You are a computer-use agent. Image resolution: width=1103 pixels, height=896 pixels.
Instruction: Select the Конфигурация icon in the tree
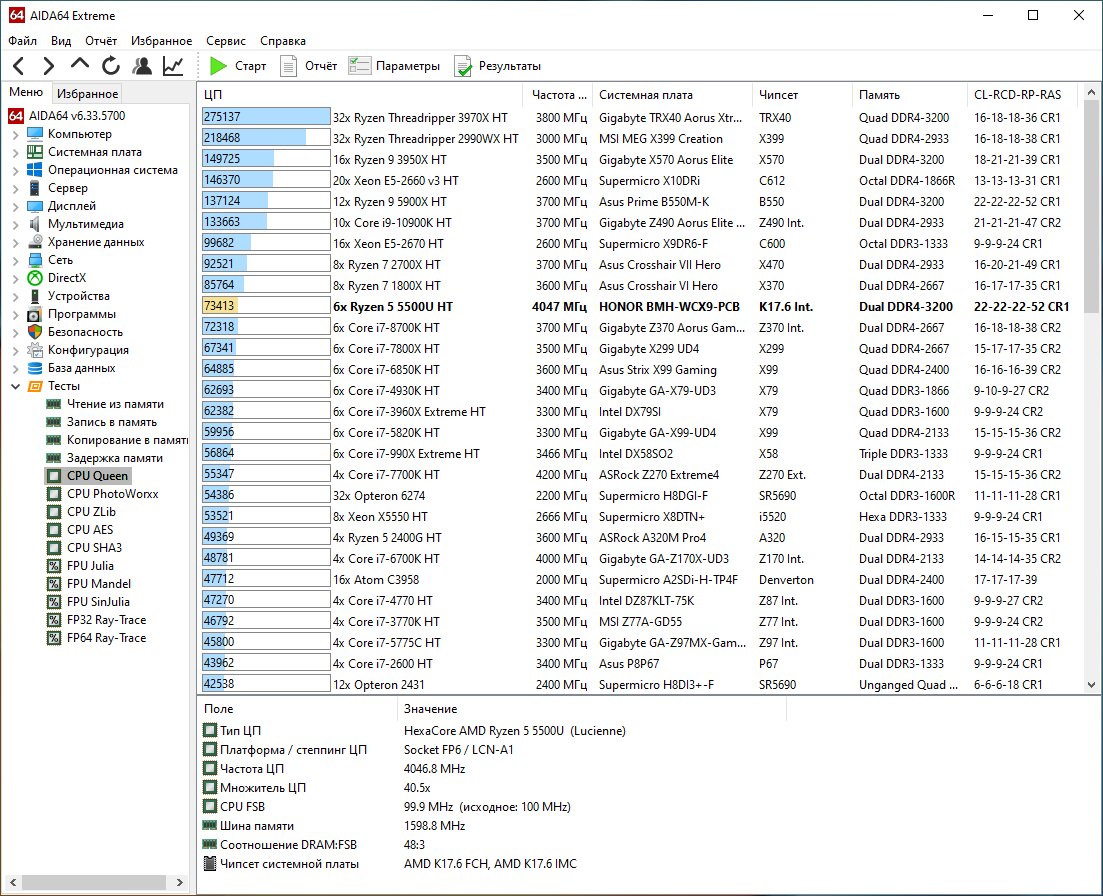click(x=34, y=350)
